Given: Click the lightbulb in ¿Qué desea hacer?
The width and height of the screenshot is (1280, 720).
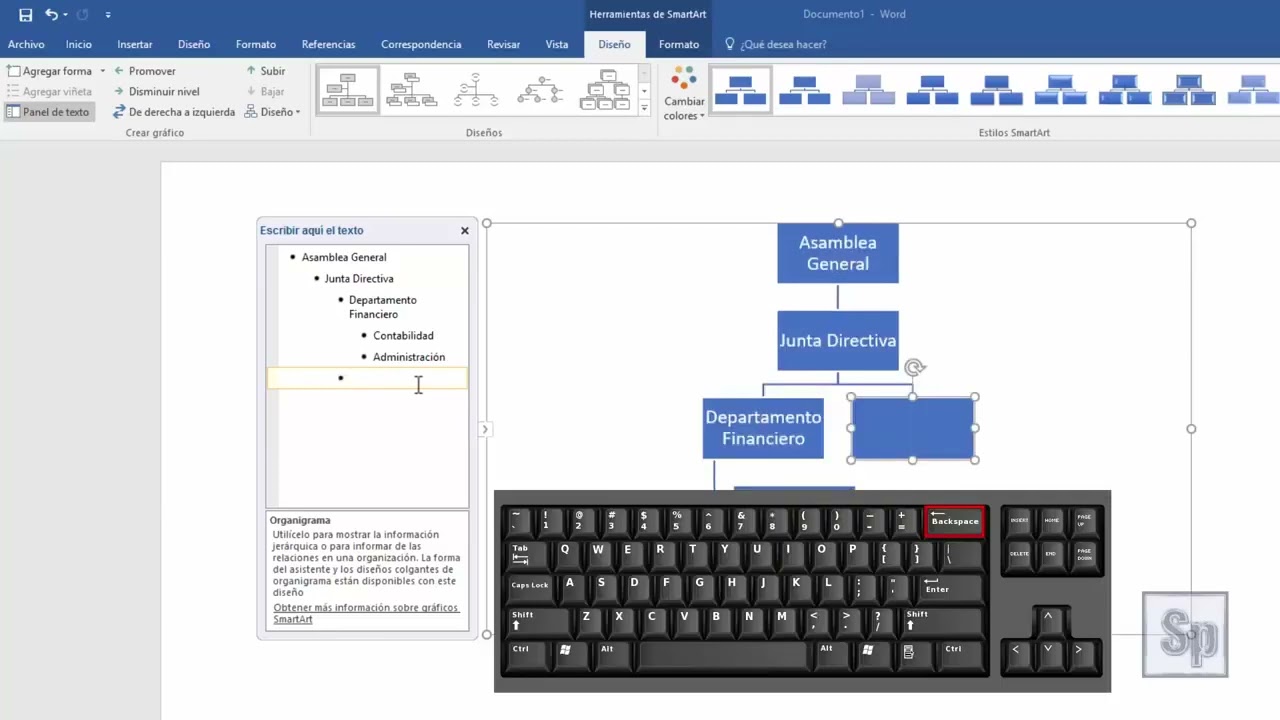Looking at the screenshot, I should [x=730, y=44].
